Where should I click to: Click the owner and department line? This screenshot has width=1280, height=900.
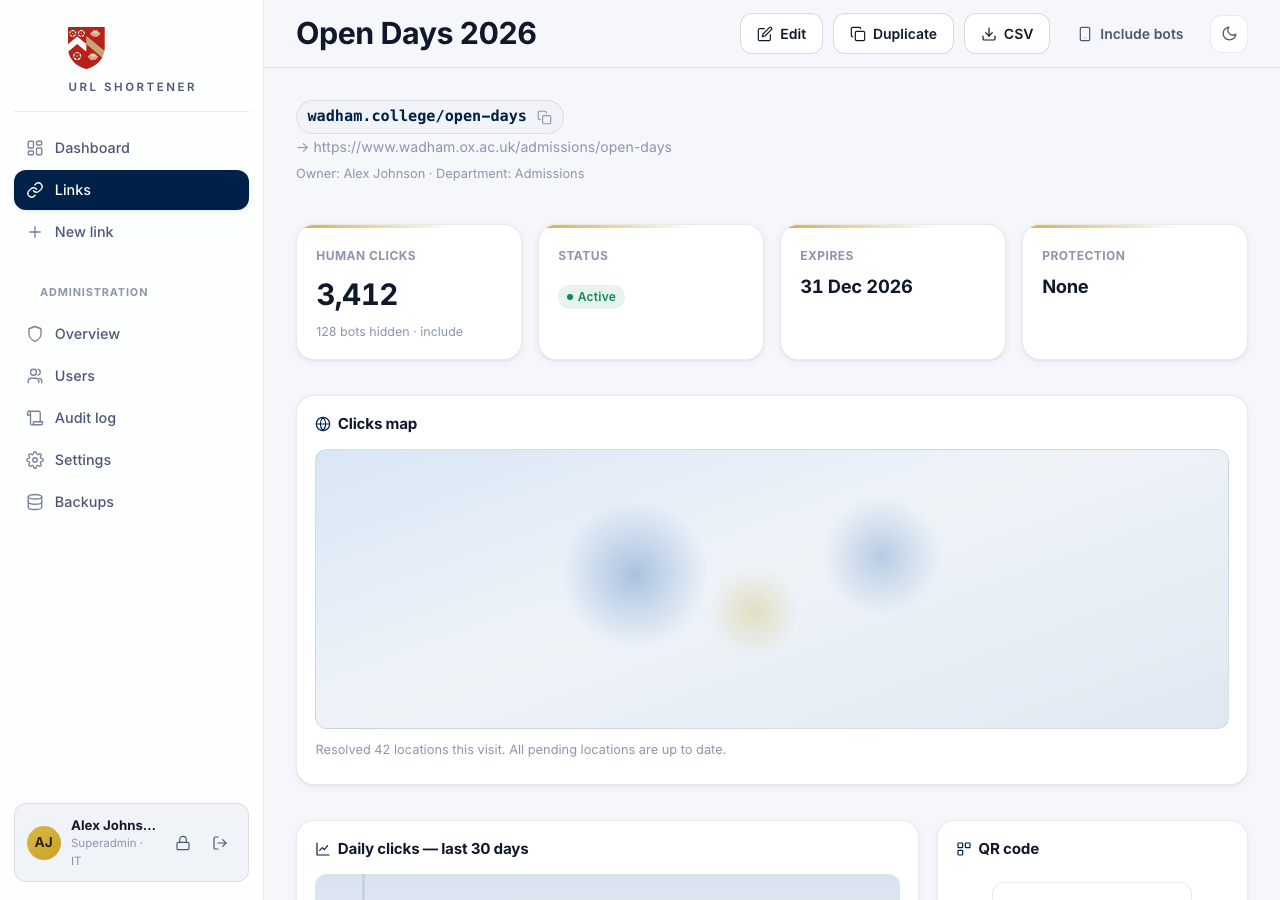tap(440, 173)
